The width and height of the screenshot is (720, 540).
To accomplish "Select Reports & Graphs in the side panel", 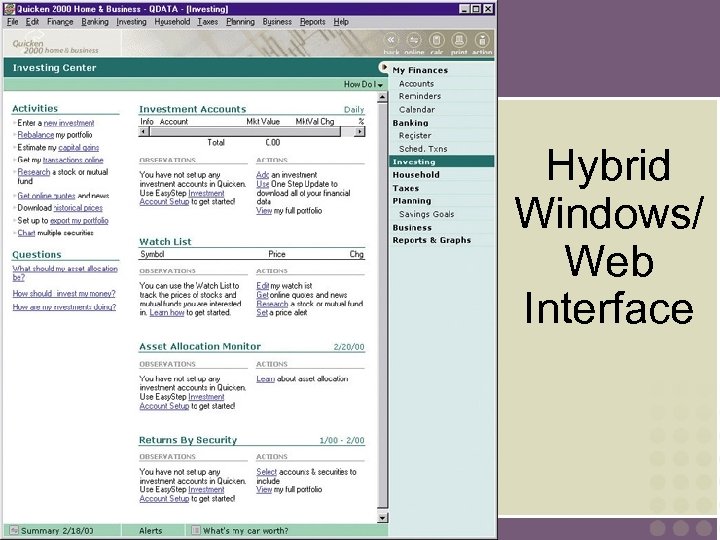I will (432, 240).
